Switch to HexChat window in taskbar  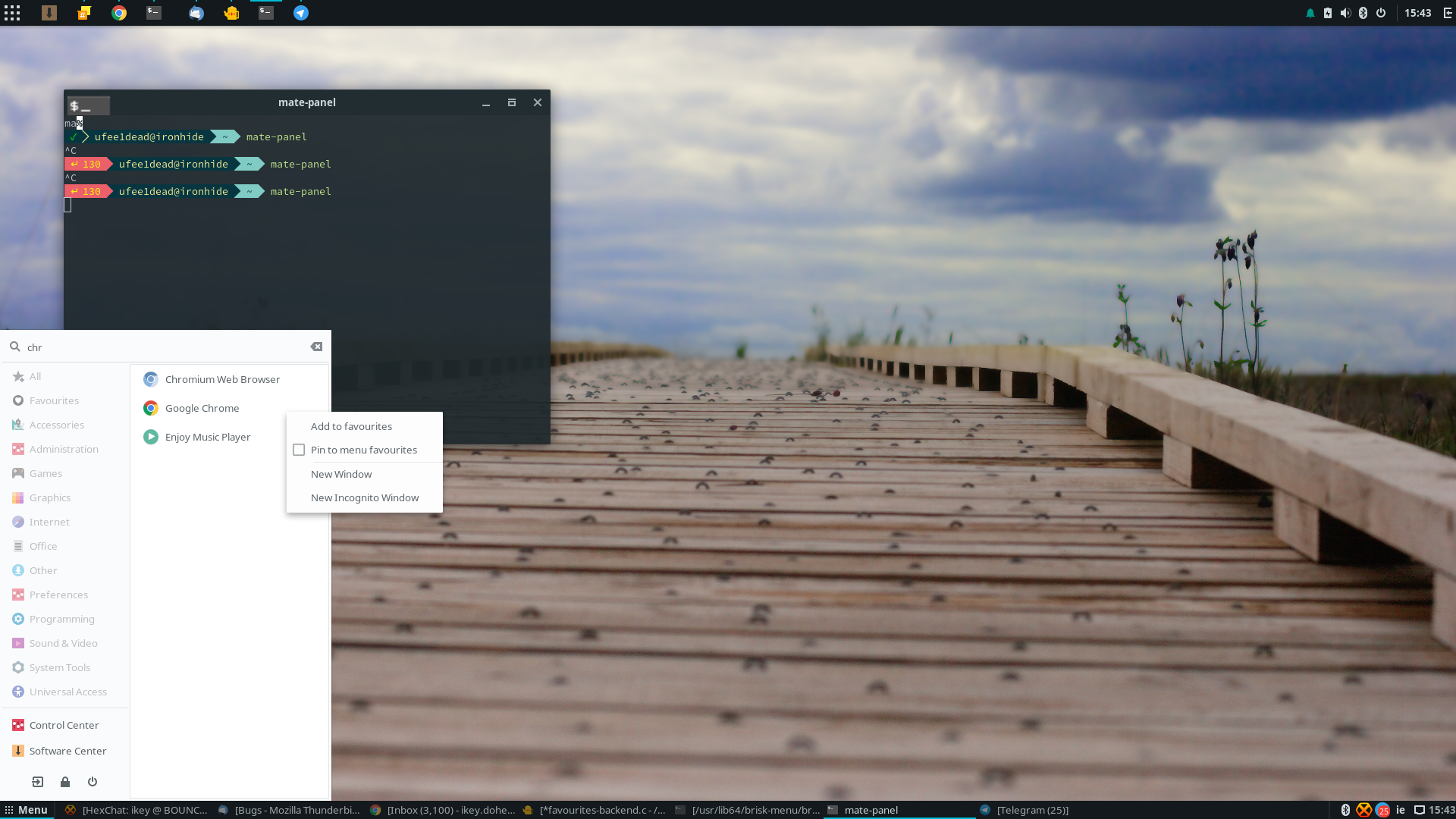(x=136, y=810)
